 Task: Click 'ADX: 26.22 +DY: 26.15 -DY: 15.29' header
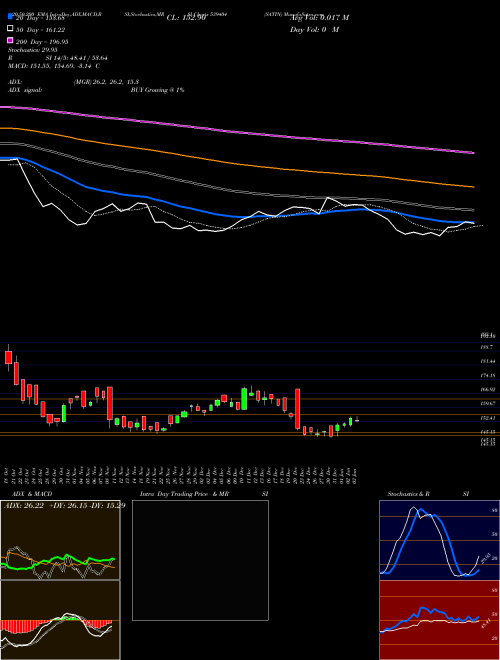[64, 505]
